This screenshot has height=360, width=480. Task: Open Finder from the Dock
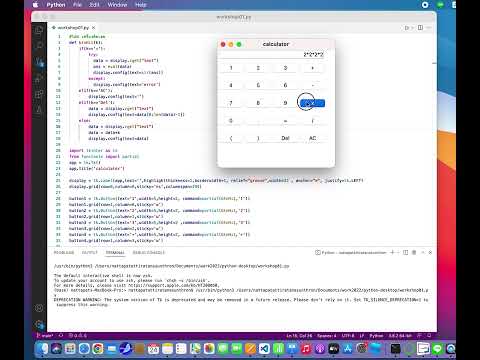coord(42,349)
